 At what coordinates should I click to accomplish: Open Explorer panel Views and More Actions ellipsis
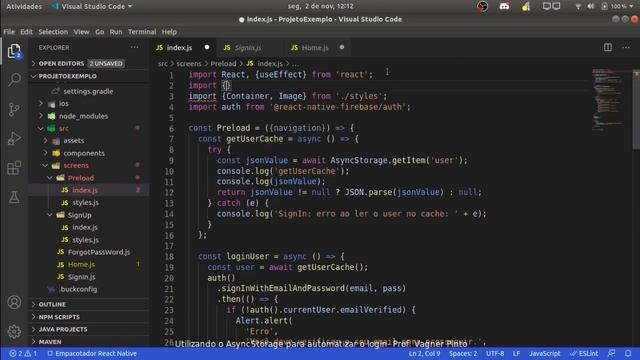pos(134,47)
